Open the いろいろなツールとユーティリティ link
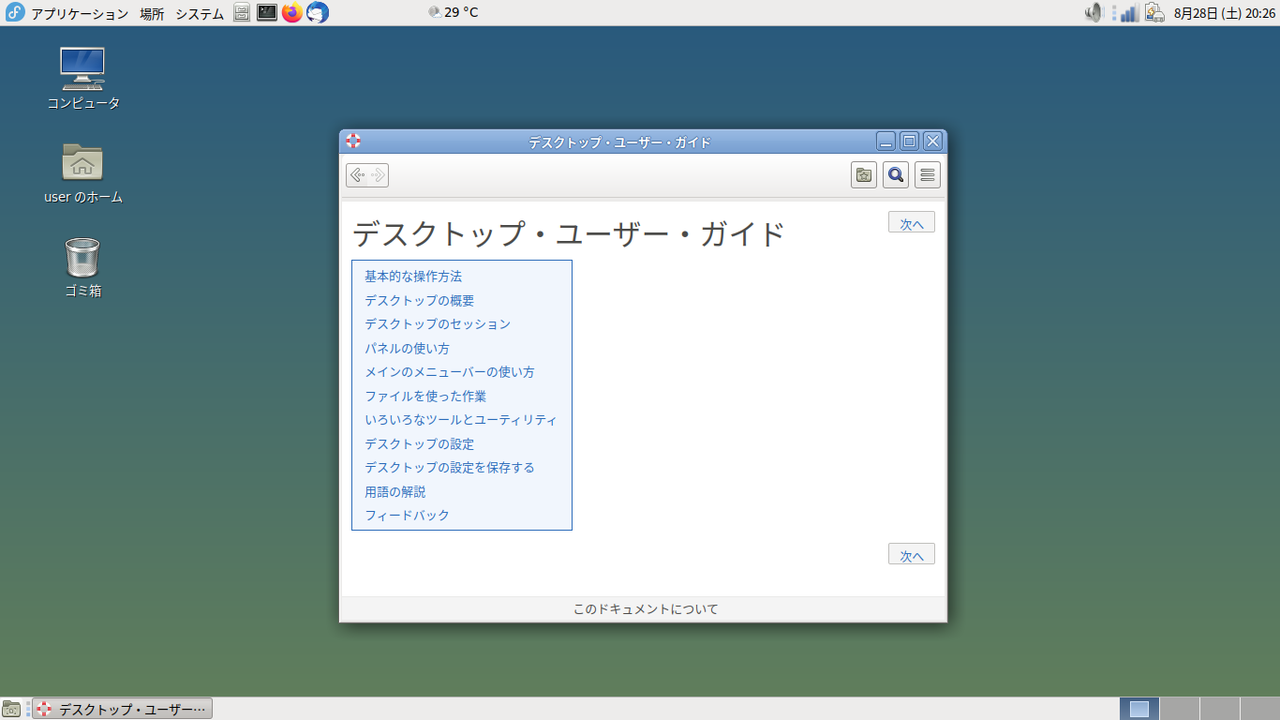1280x720 pixels. (461, 420)
